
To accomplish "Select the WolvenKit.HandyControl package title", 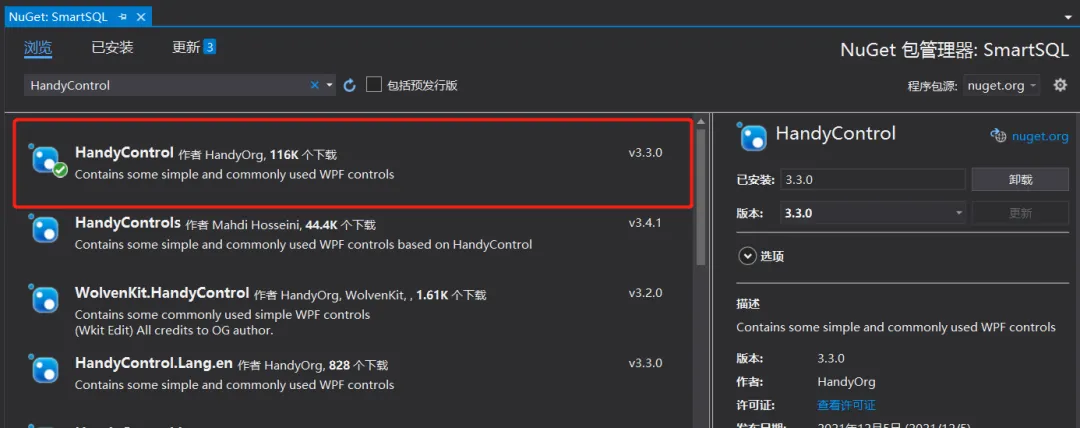I will pos(161,293).
